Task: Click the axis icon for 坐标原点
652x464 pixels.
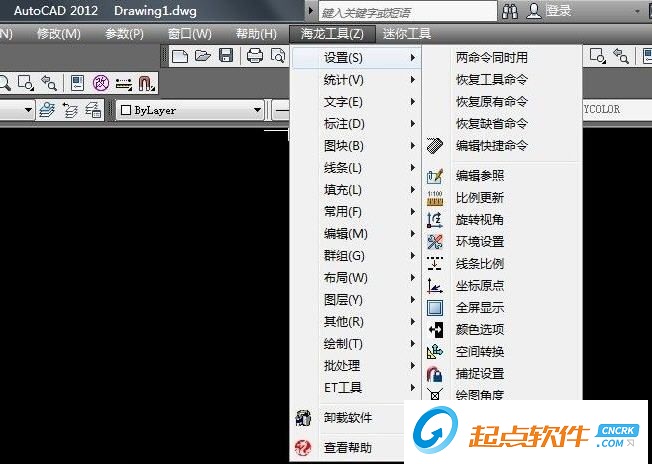Action: [x=435, y=286]
